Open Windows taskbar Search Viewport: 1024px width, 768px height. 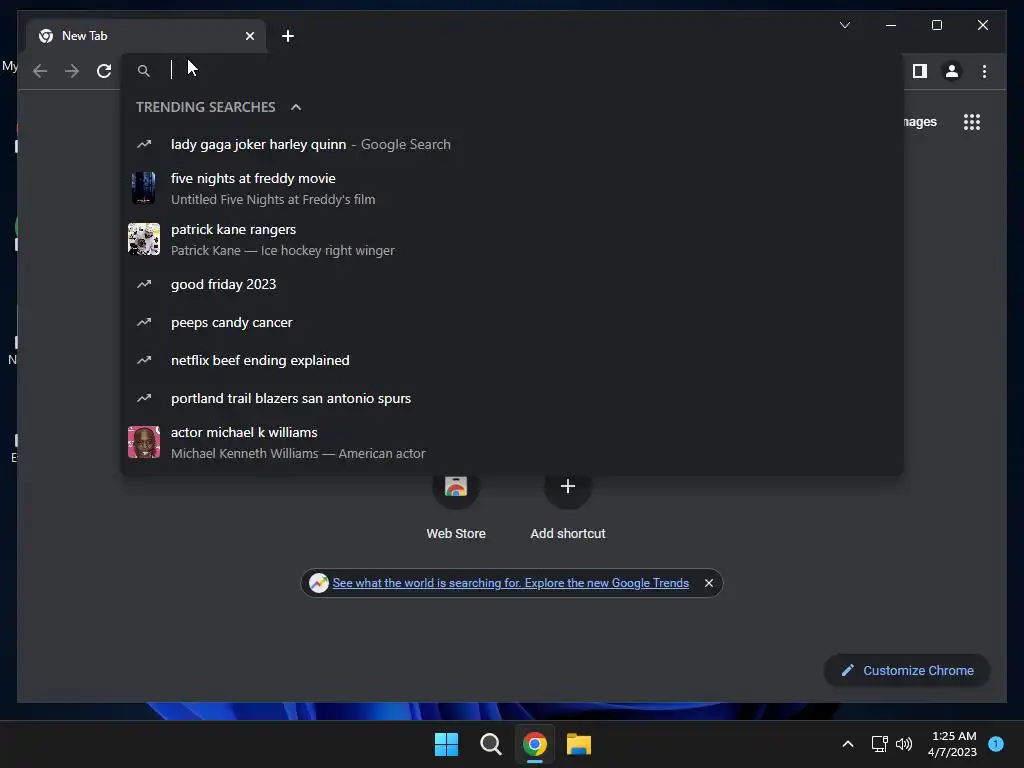pos(490,744)
